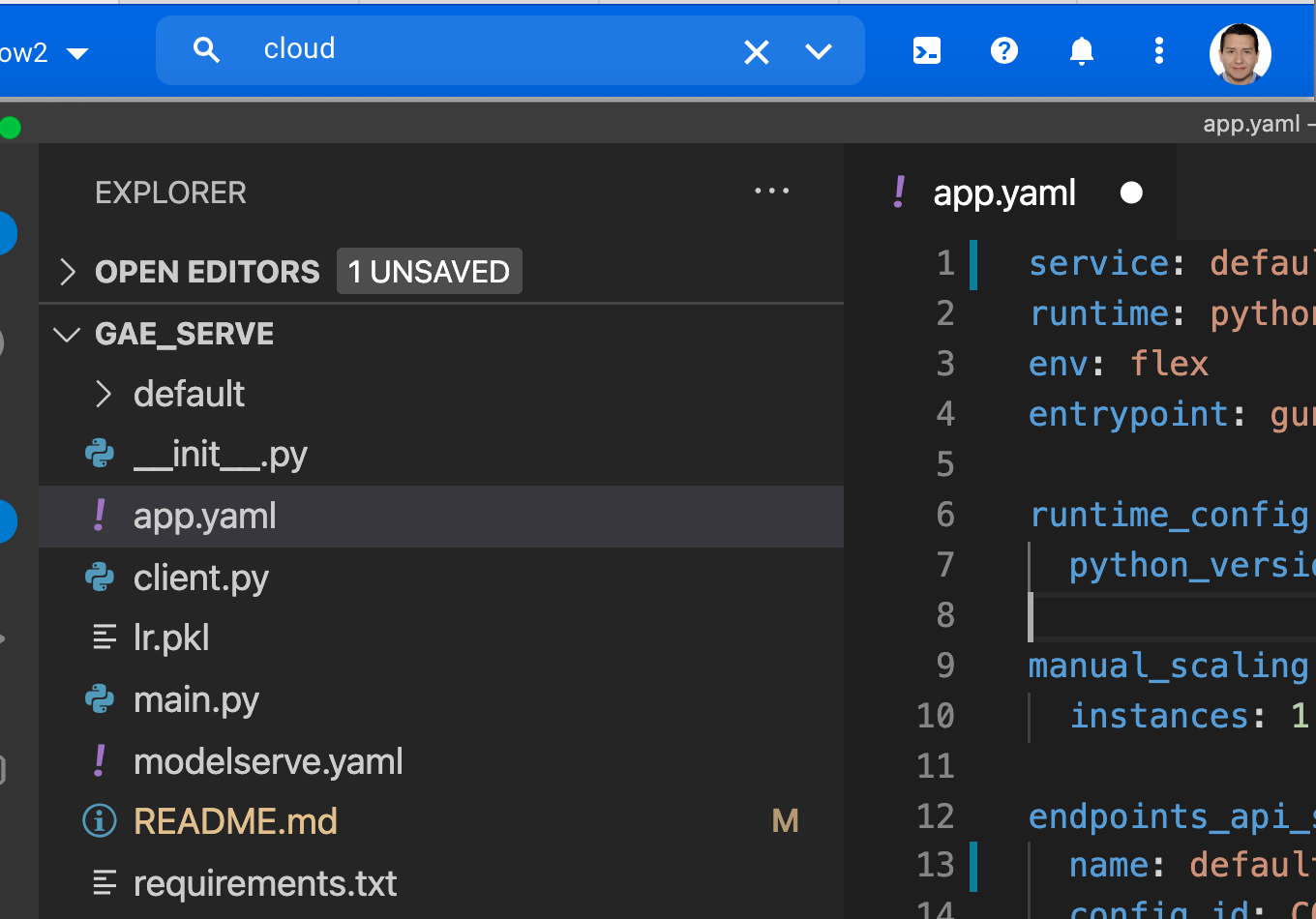This screenshot has width=1316, height=919.
Task: Click the search magnifier icon
Action: (x=206, y=49)
